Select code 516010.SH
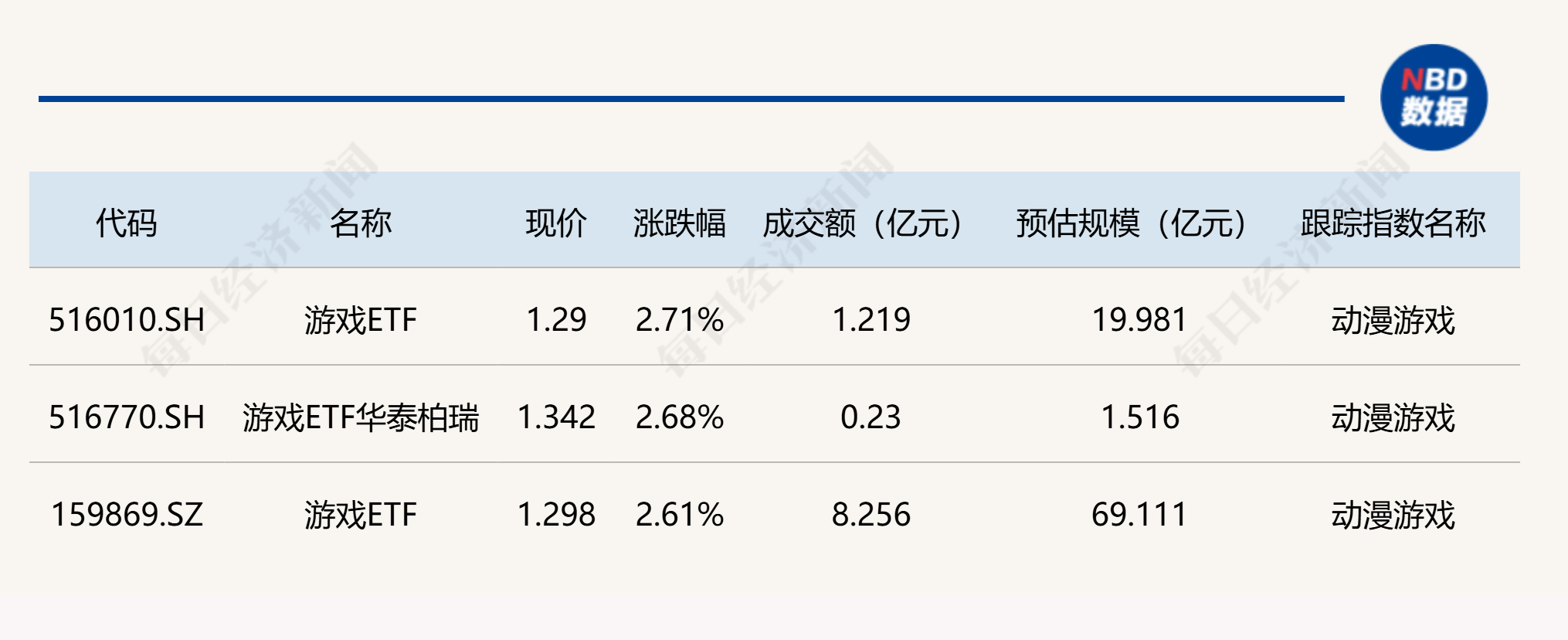 point(127,320)
